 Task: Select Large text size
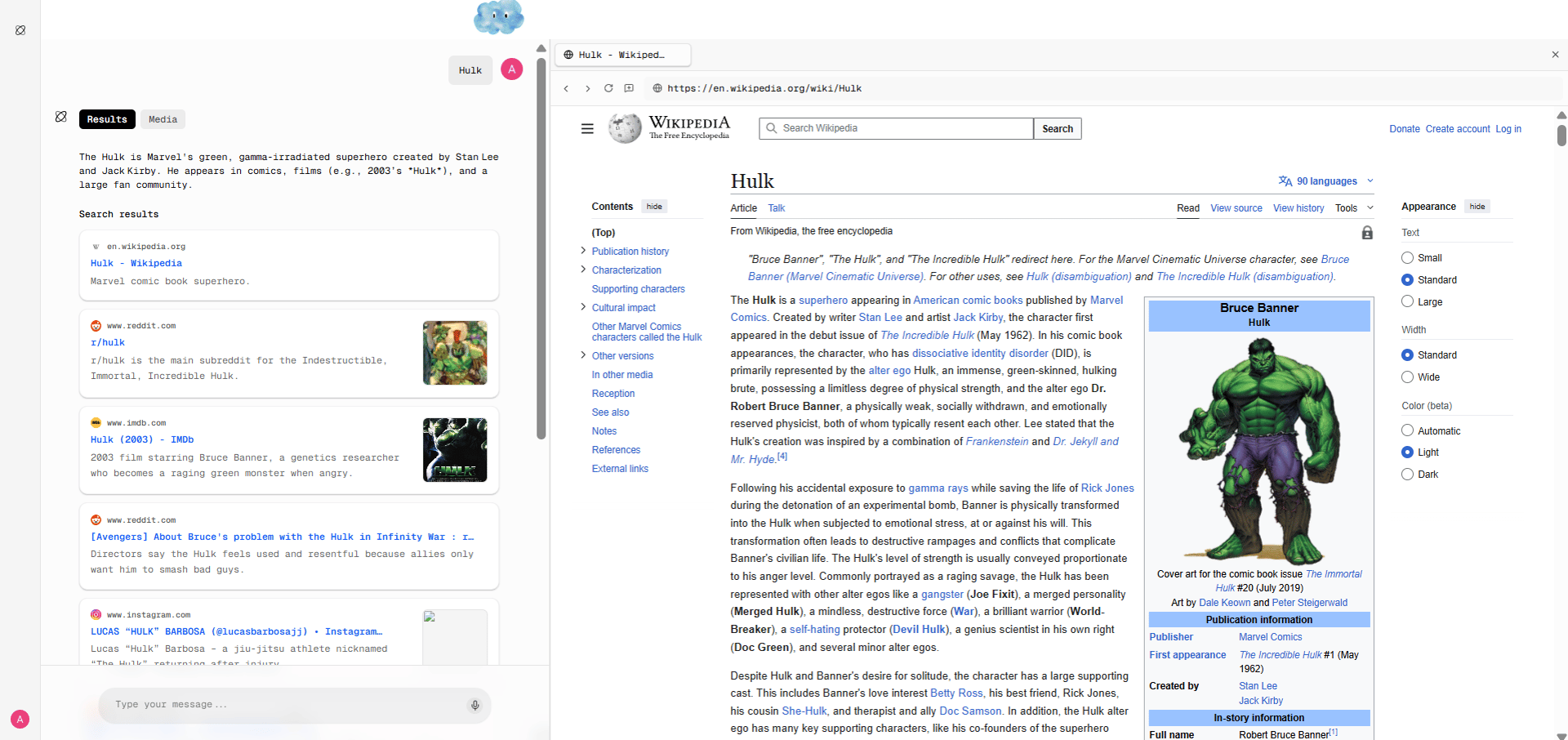coord(1407,301)
